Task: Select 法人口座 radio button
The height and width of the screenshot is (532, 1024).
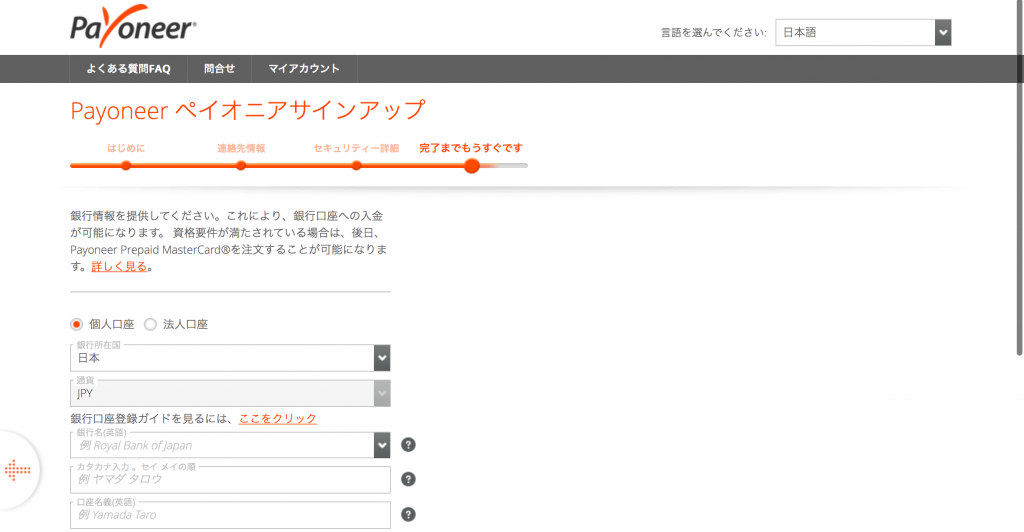Action: tap(150, 324)
